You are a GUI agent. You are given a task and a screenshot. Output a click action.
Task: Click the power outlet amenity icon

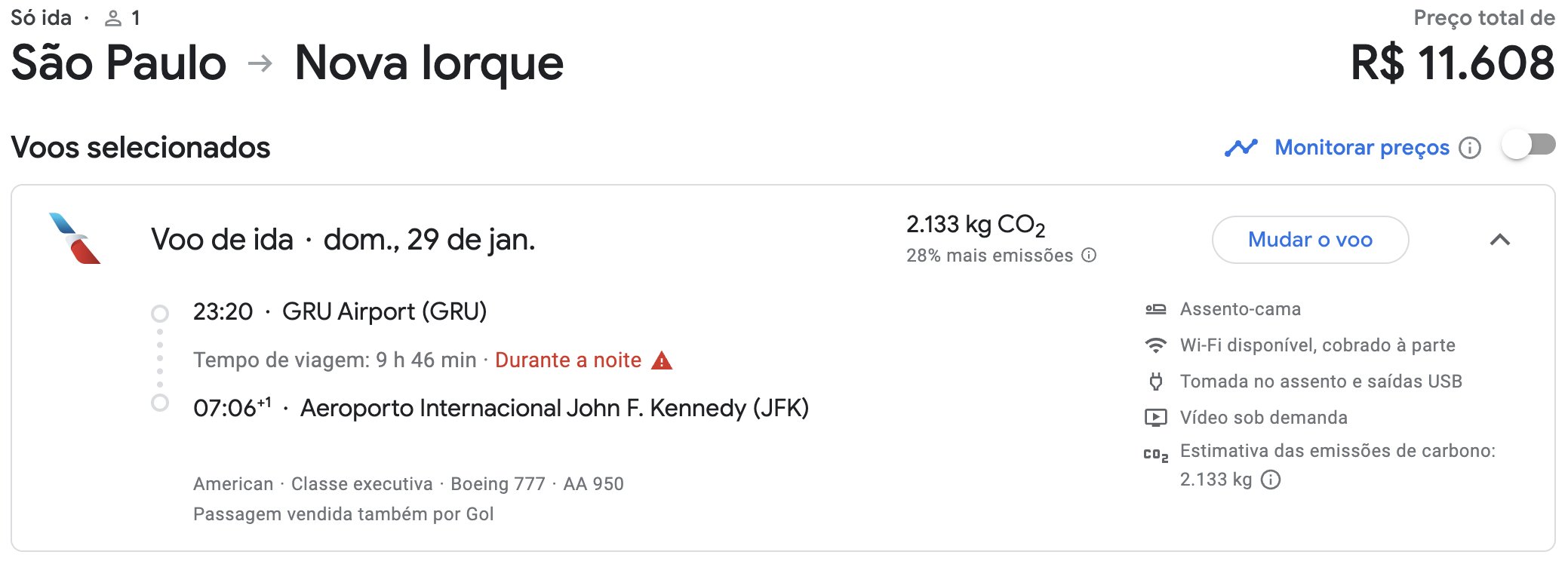[1156, 382]
